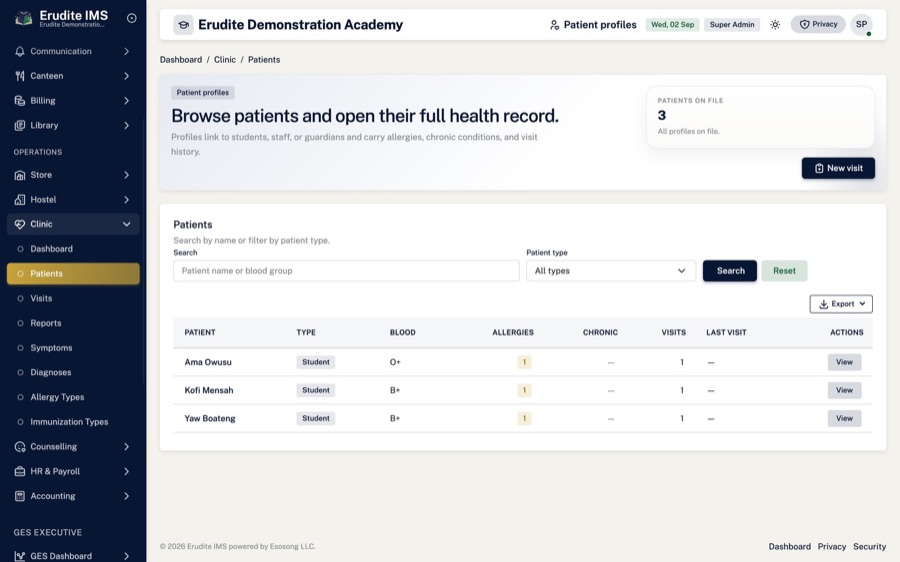Click the HR & Payroll briefcase icon
The height and width of the screenshot is (562, 900).
tap(20, 471)
